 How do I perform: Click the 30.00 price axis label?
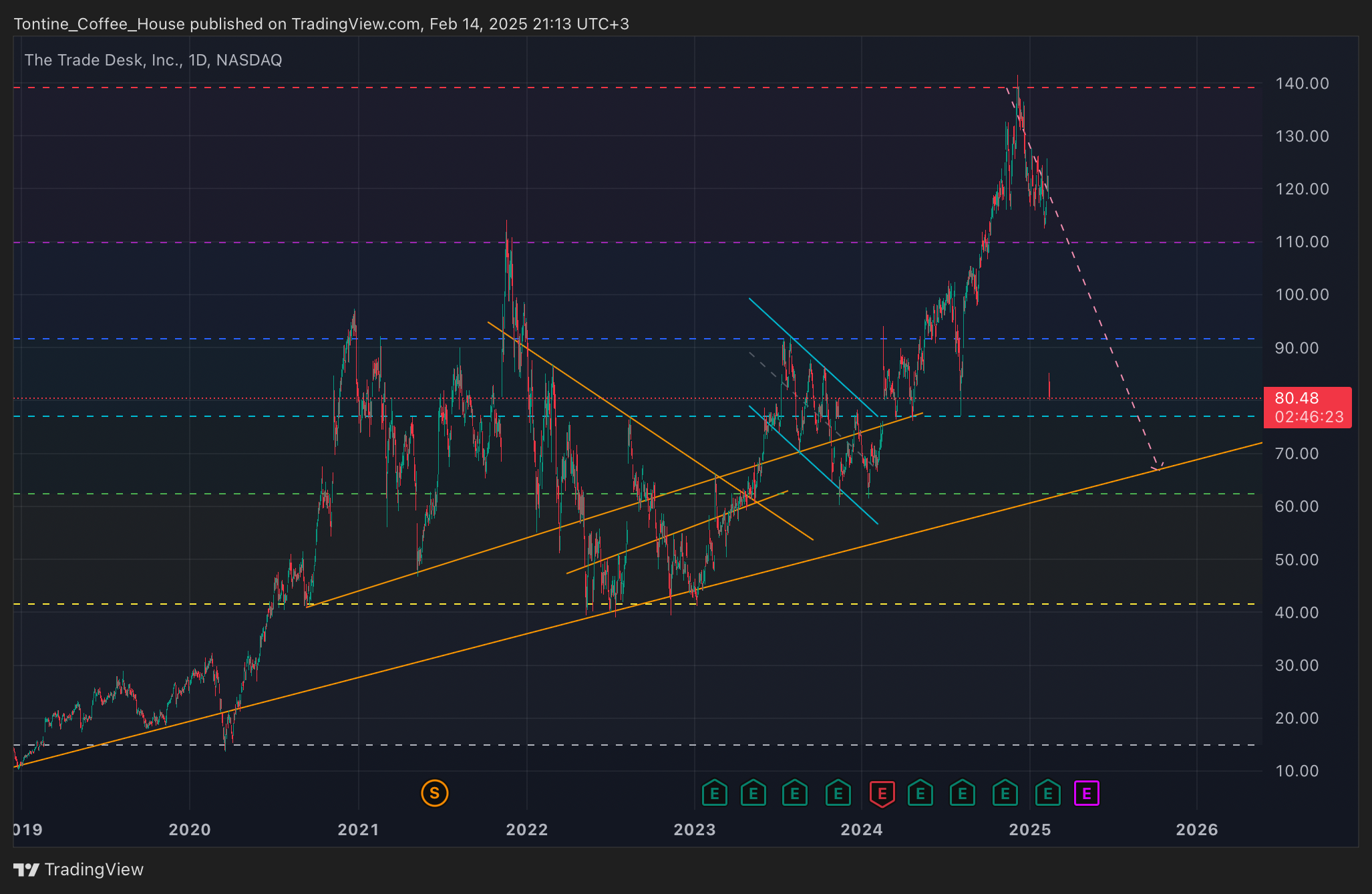click(x=1297, y=665)
